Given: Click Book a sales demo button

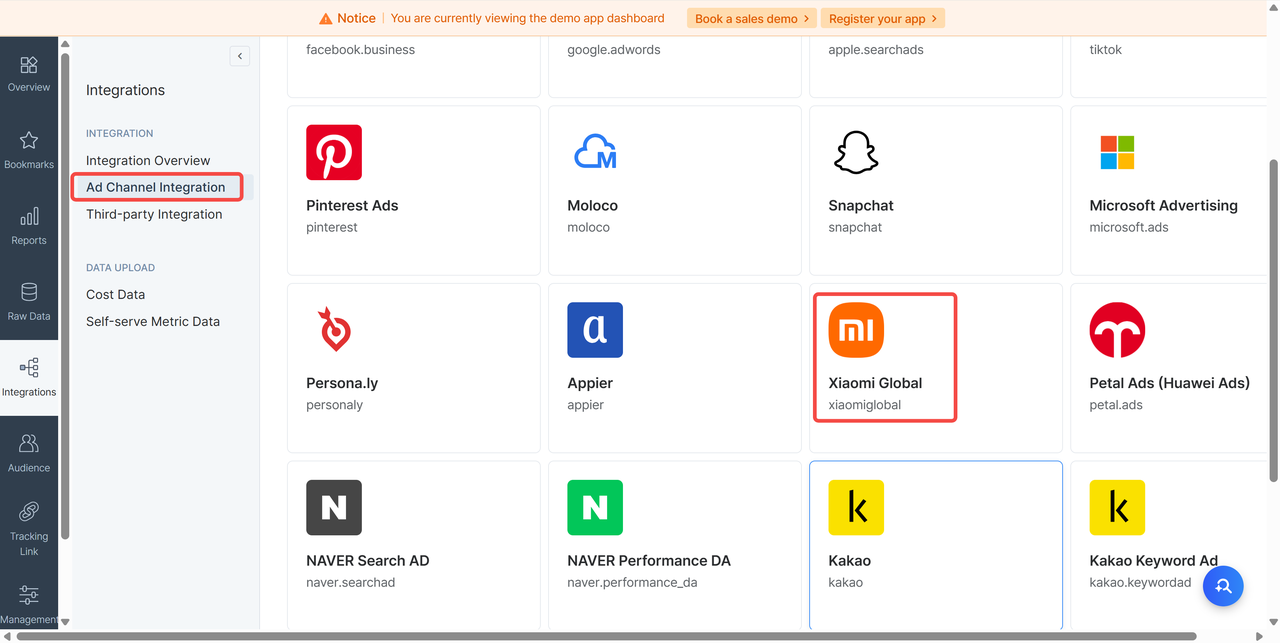Looking at the screenshot, I should coord(752,18).
